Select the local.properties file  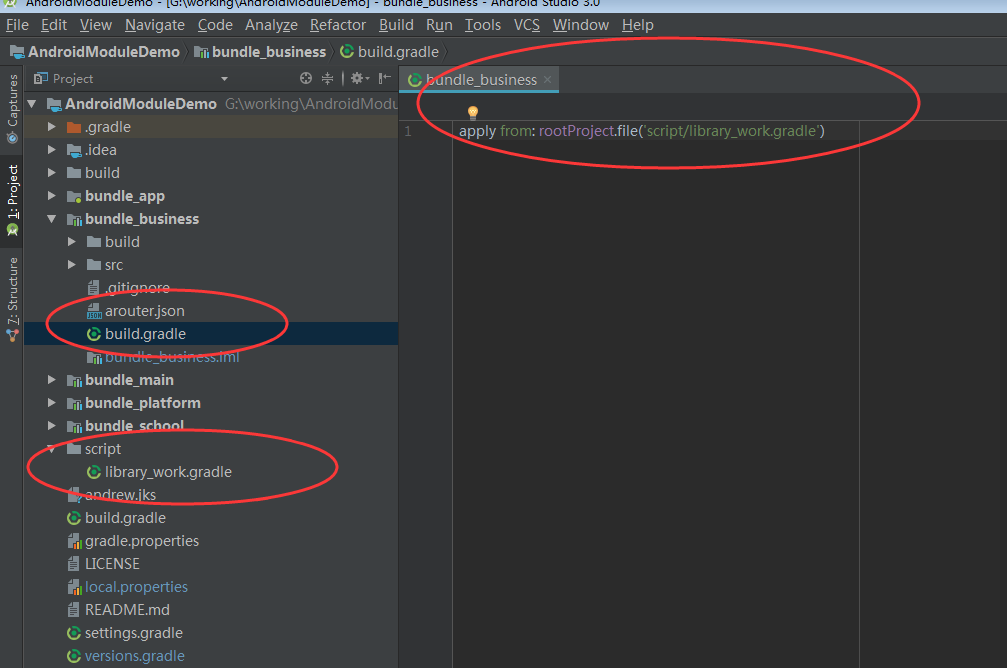pos(136,587)
